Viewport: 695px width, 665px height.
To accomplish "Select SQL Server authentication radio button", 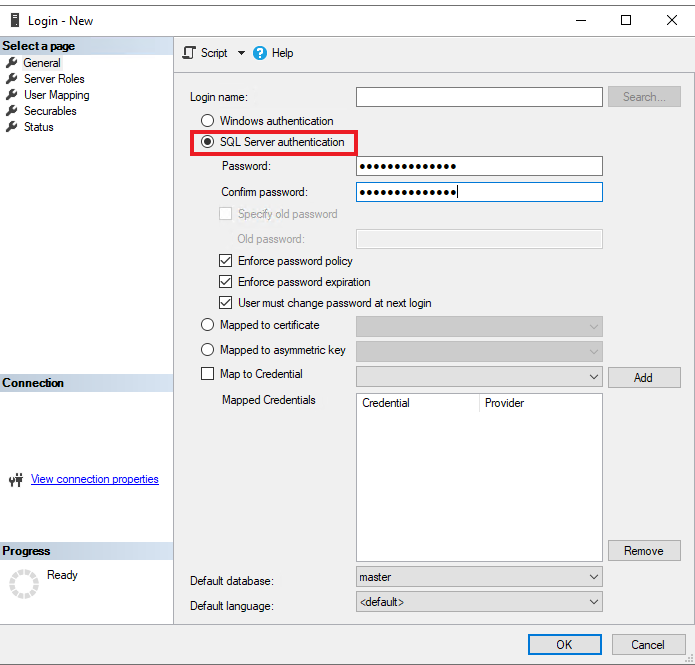I will [207, 142].
